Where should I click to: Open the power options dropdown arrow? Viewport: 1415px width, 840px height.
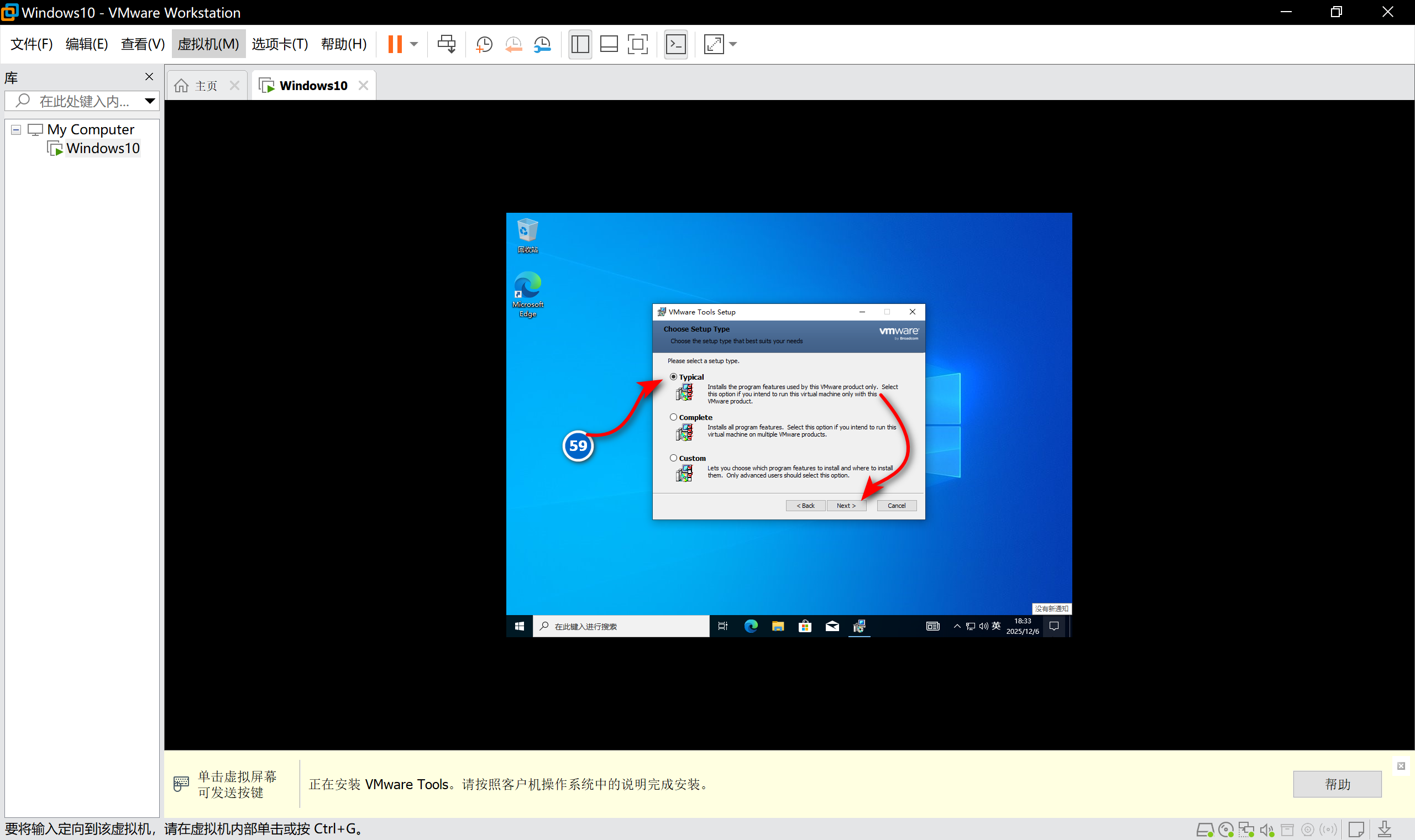(415, 44)
